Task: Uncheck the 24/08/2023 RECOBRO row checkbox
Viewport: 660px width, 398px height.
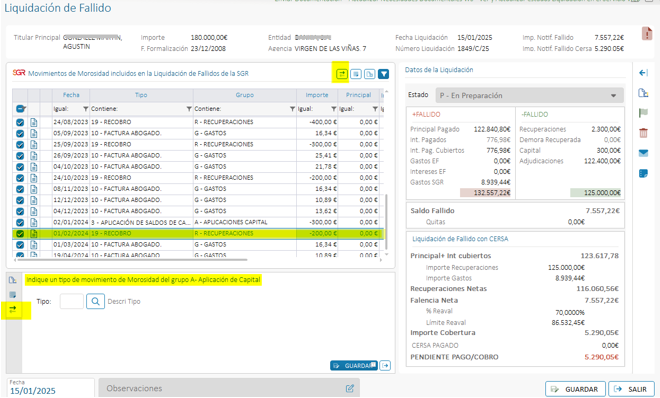Action: 20,122
